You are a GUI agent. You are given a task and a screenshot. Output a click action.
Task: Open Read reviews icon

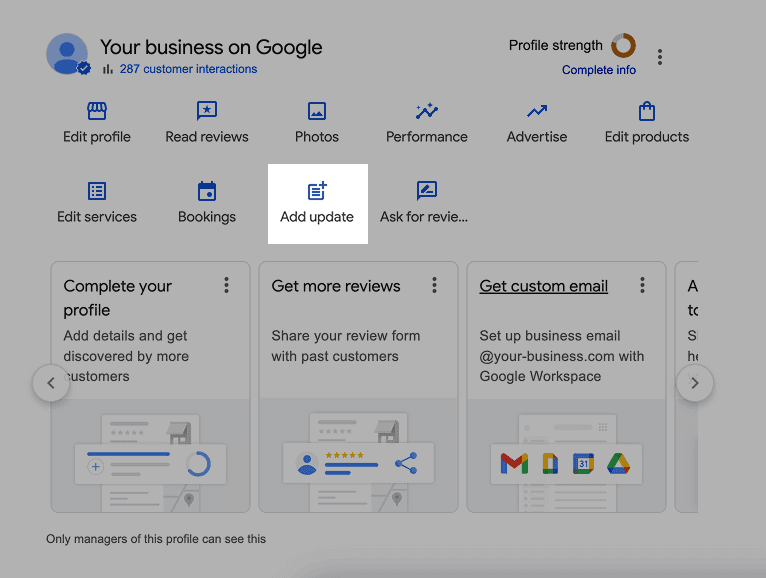[207, 111]
